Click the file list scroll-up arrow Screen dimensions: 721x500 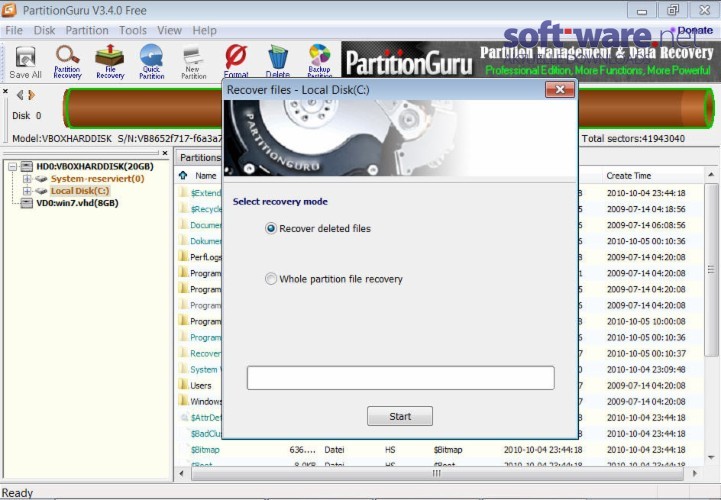coord(711,175)
